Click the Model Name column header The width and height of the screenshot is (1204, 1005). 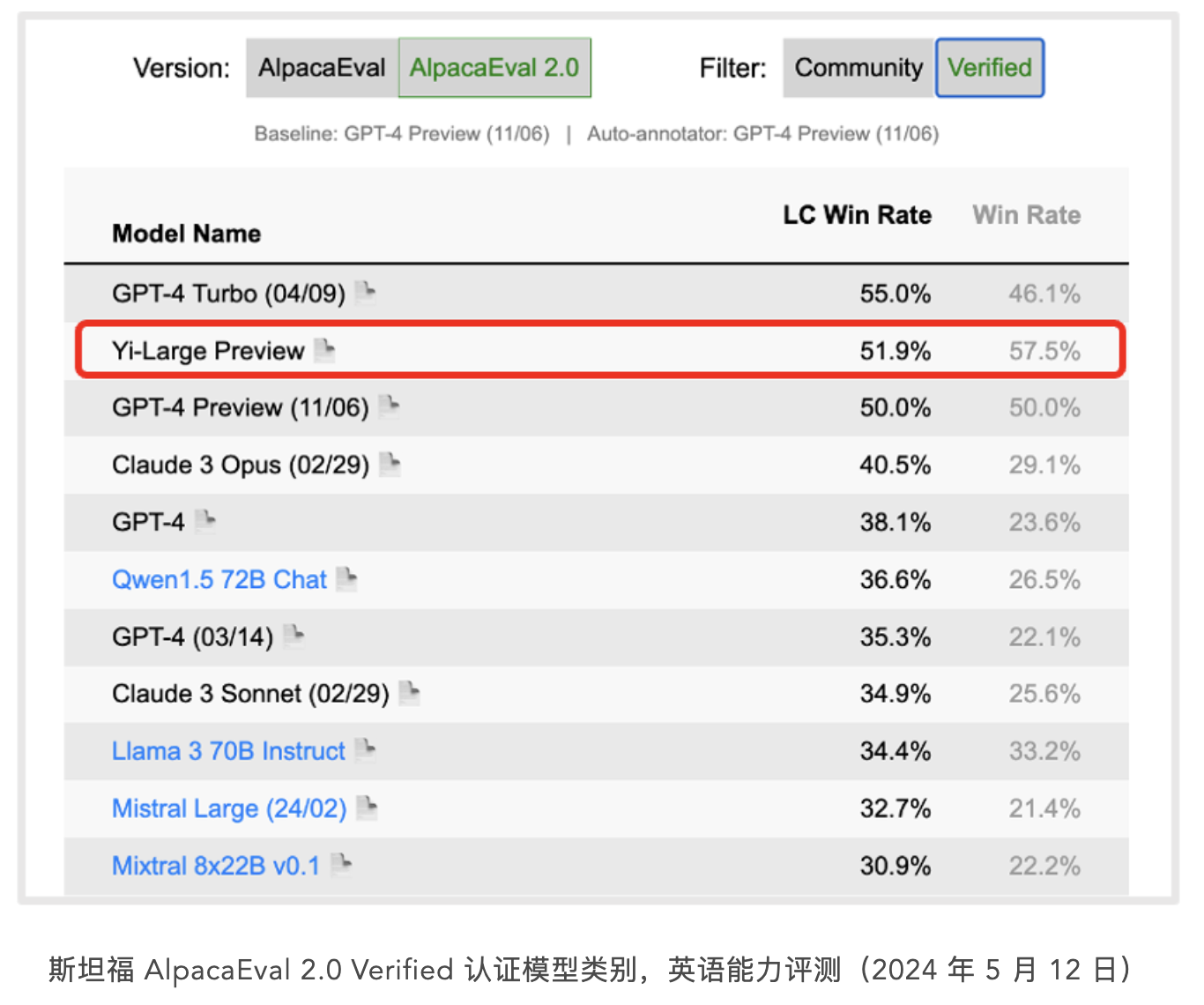click(187, 234)
